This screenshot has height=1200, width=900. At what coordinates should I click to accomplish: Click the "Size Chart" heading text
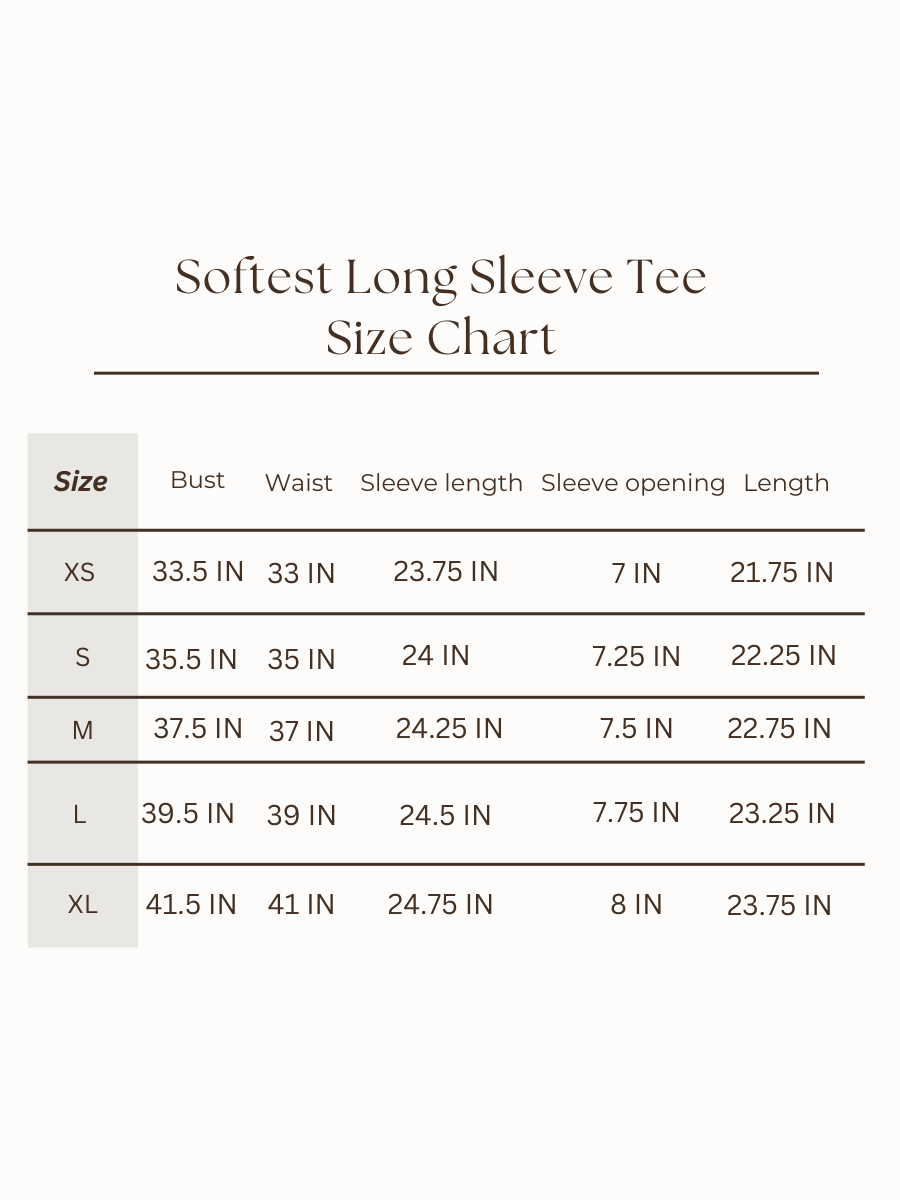pyautogui.click(x=441, y=337)
